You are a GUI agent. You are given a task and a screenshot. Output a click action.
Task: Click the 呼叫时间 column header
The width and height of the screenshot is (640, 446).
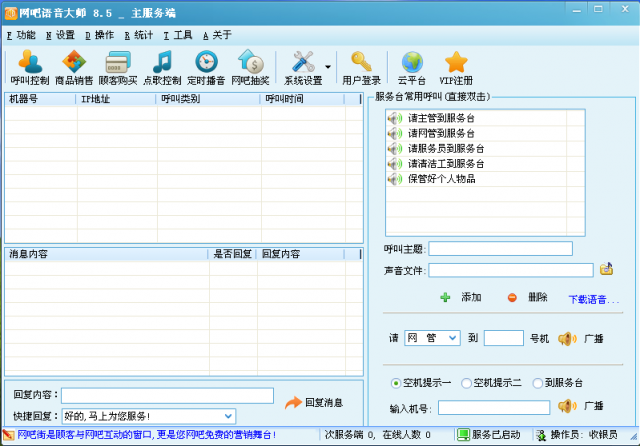pyautogui.click(x=302, y=99)
